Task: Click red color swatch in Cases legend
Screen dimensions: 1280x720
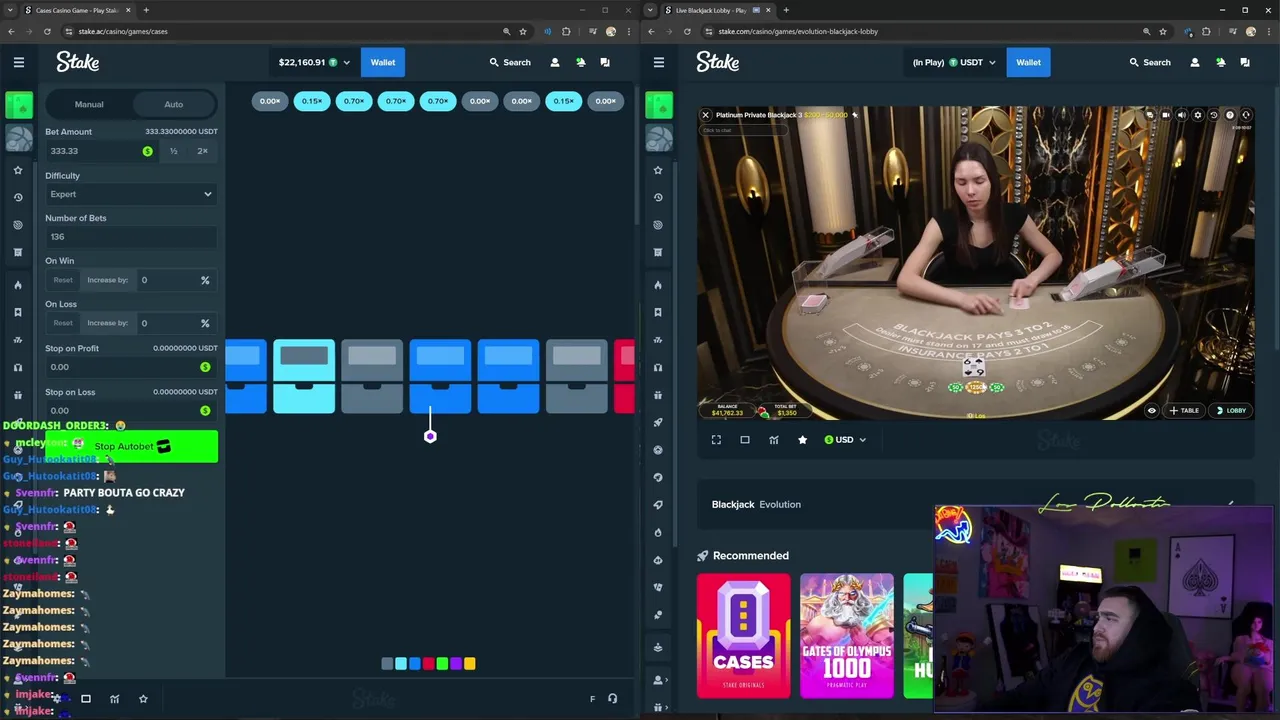Action: click(428, 663)
